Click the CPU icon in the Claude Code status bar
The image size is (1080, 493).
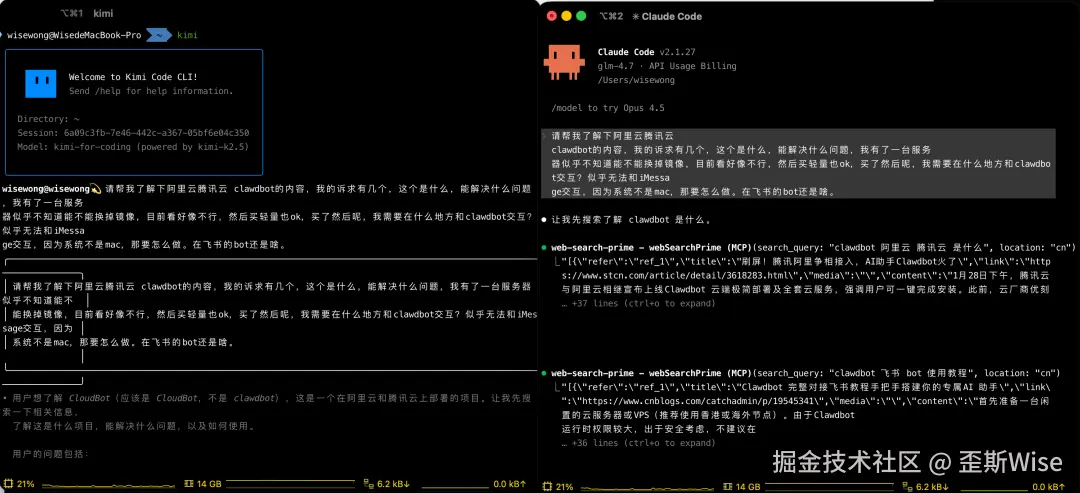click(x=548, y=486)
